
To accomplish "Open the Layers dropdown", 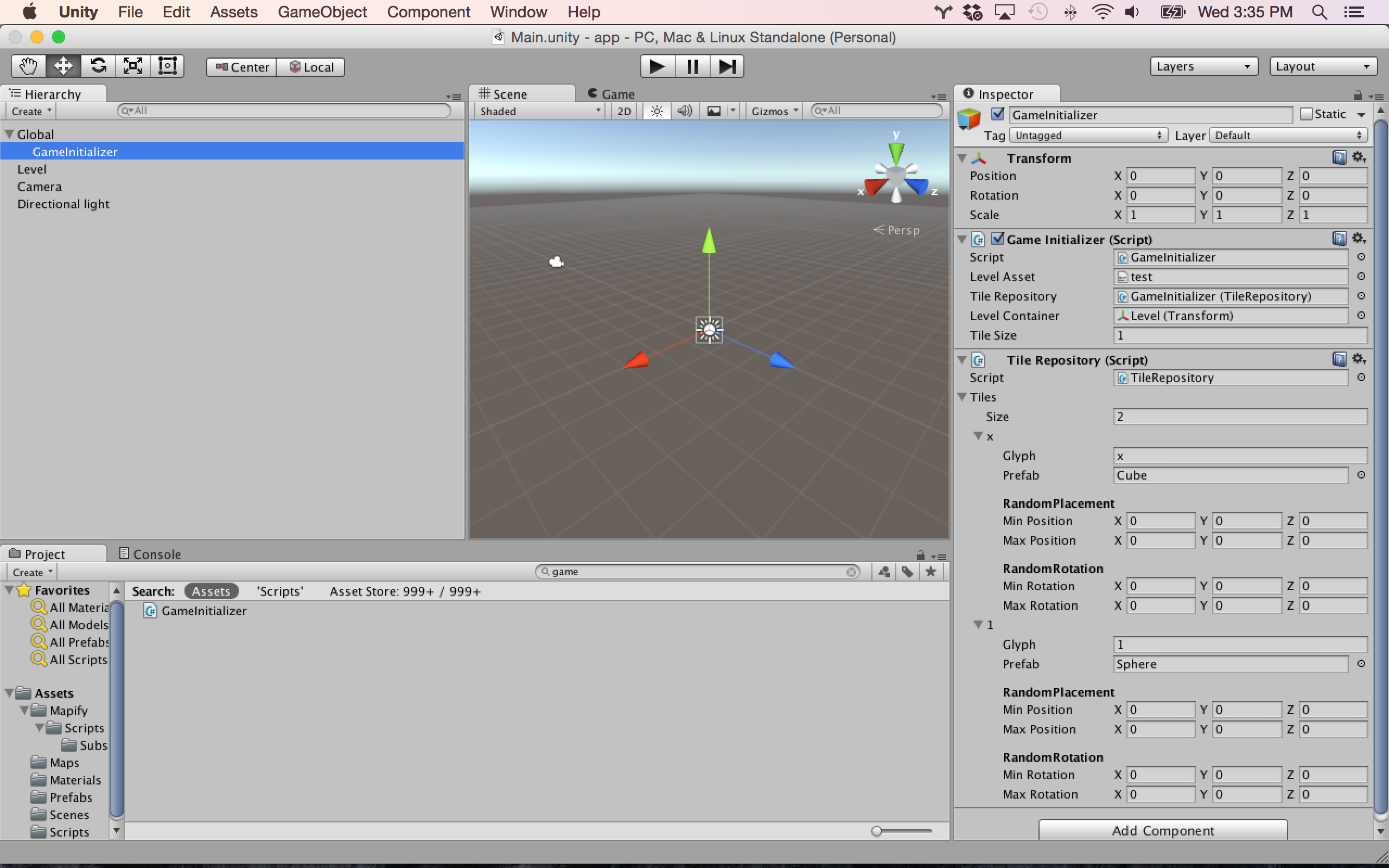I will [1203, 67].
